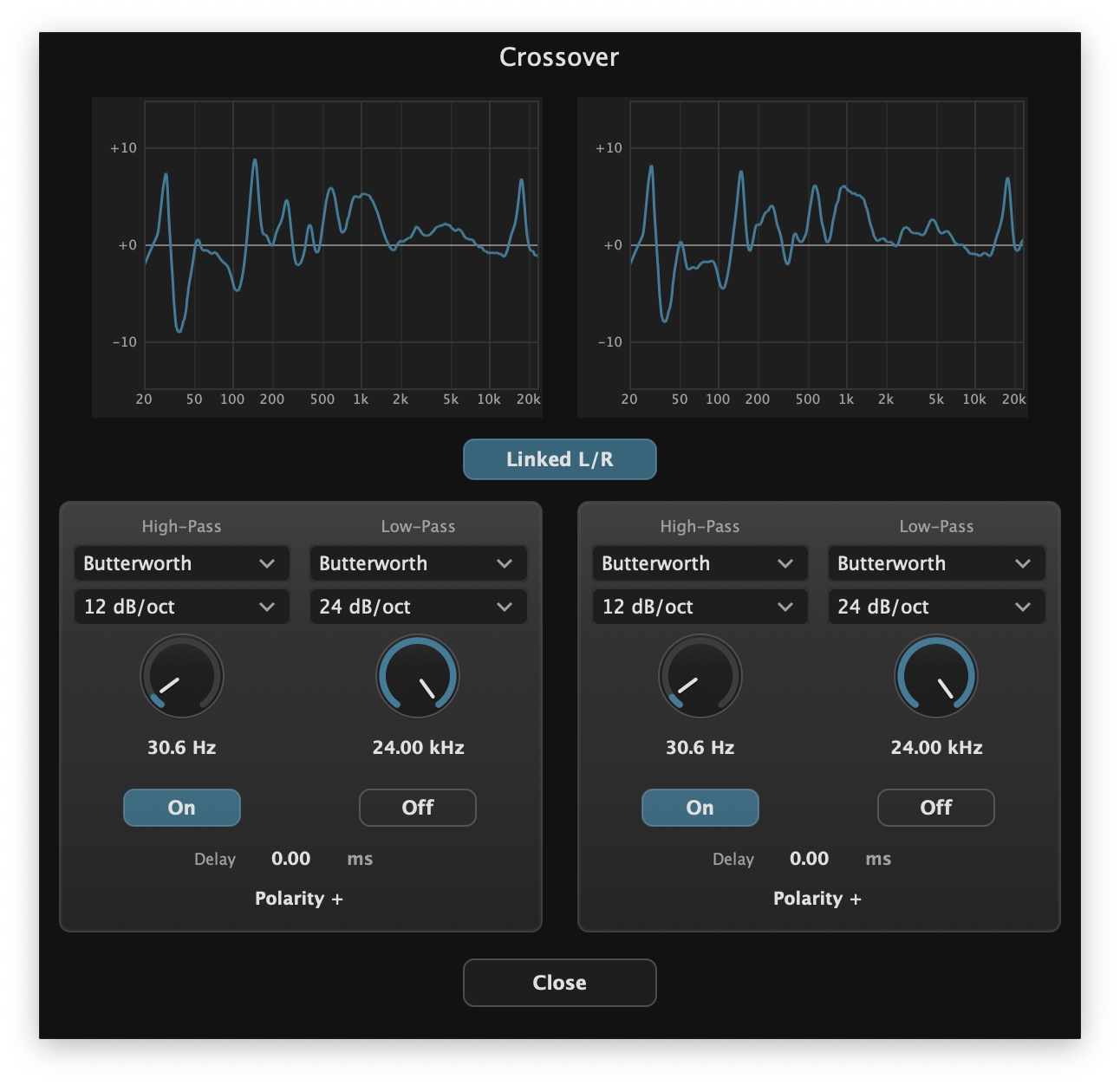Click right channel High-Pass frequency knob

click(x=700, y=677)
